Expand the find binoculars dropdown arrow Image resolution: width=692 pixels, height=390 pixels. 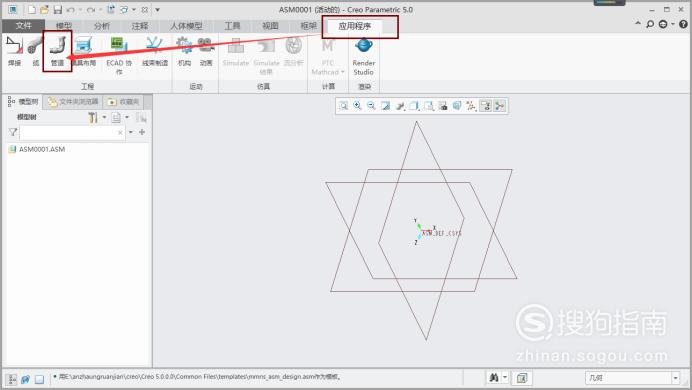(505, 378)
